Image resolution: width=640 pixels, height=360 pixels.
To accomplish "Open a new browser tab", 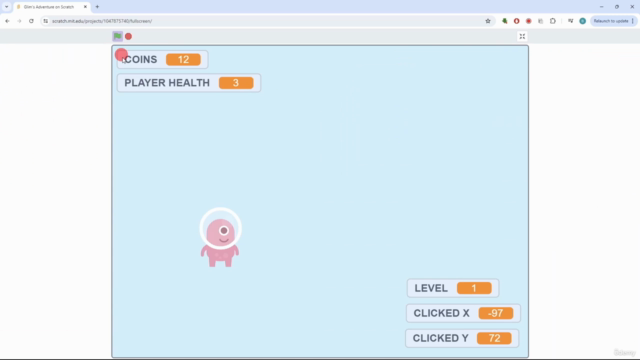I will pos(97,7).
